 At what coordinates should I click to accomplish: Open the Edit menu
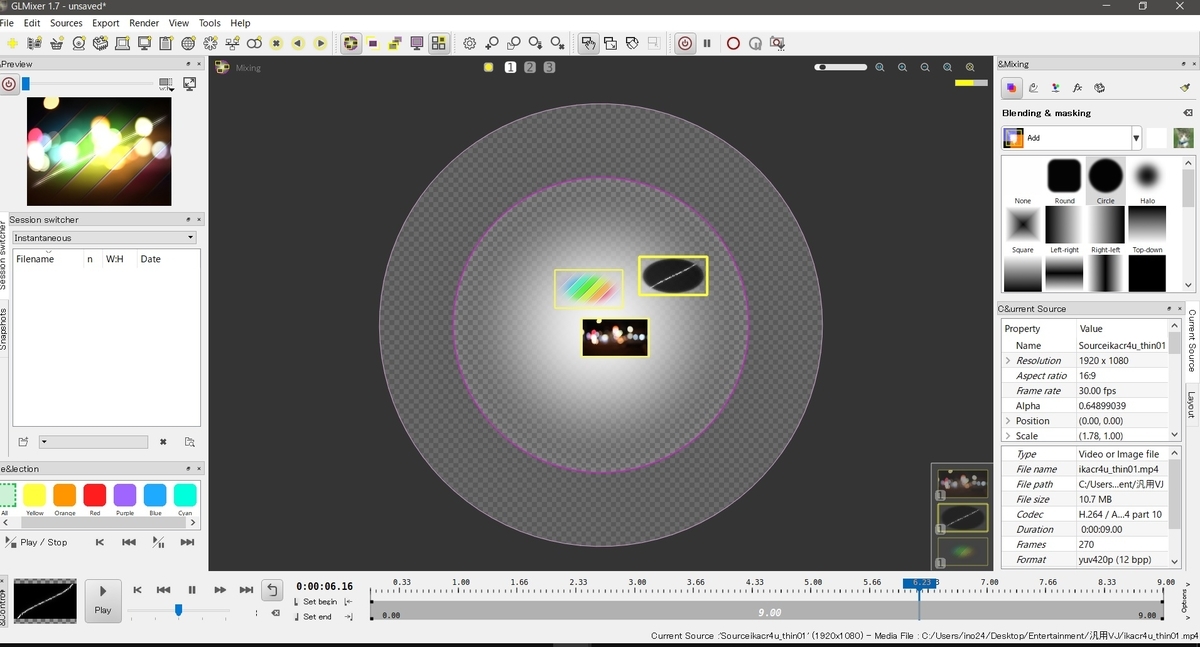point(32,23)
